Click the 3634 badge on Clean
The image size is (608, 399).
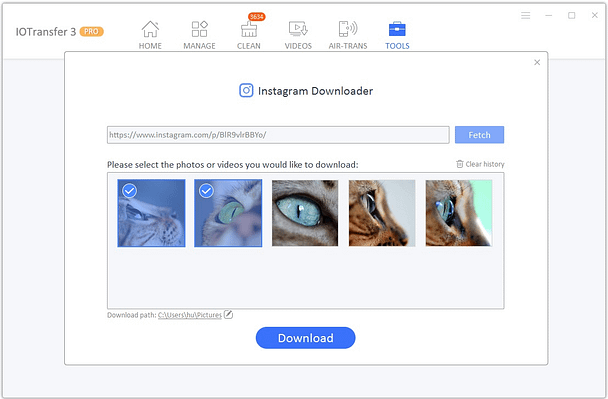257,17
